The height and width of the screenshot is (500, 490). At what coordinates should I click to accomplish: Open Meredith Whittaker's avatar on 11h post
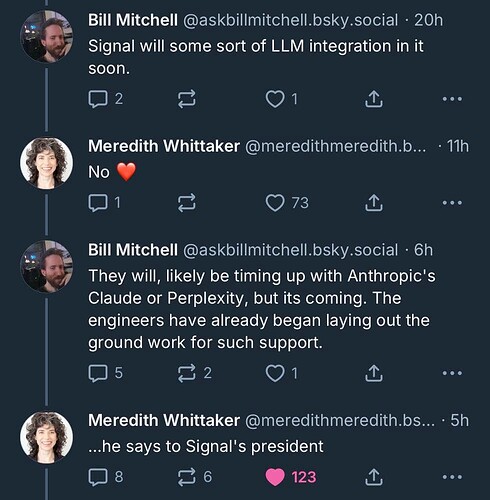tap(46, 163)
